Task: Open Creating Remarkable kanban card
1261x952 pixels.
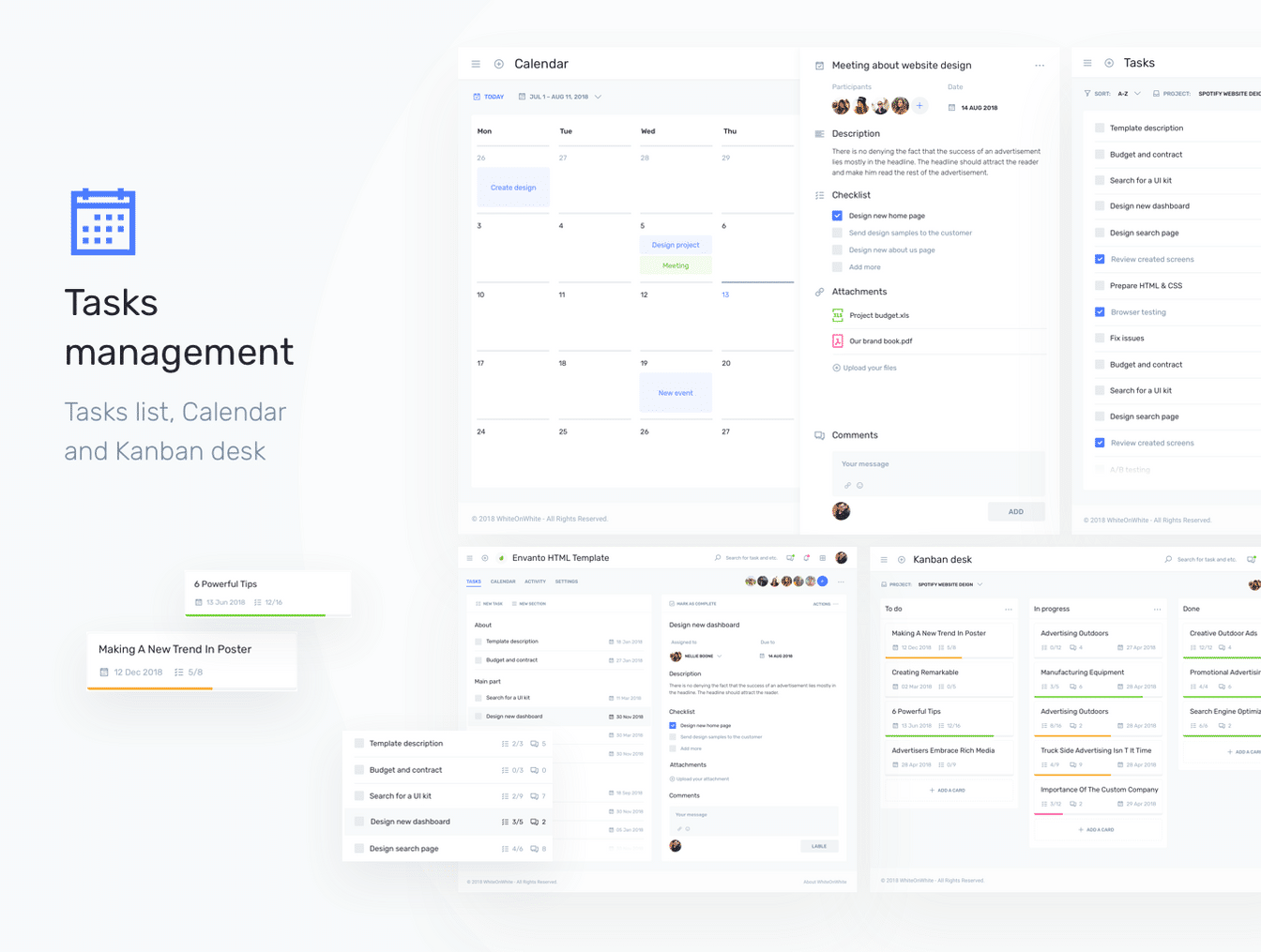Action: 950,679
